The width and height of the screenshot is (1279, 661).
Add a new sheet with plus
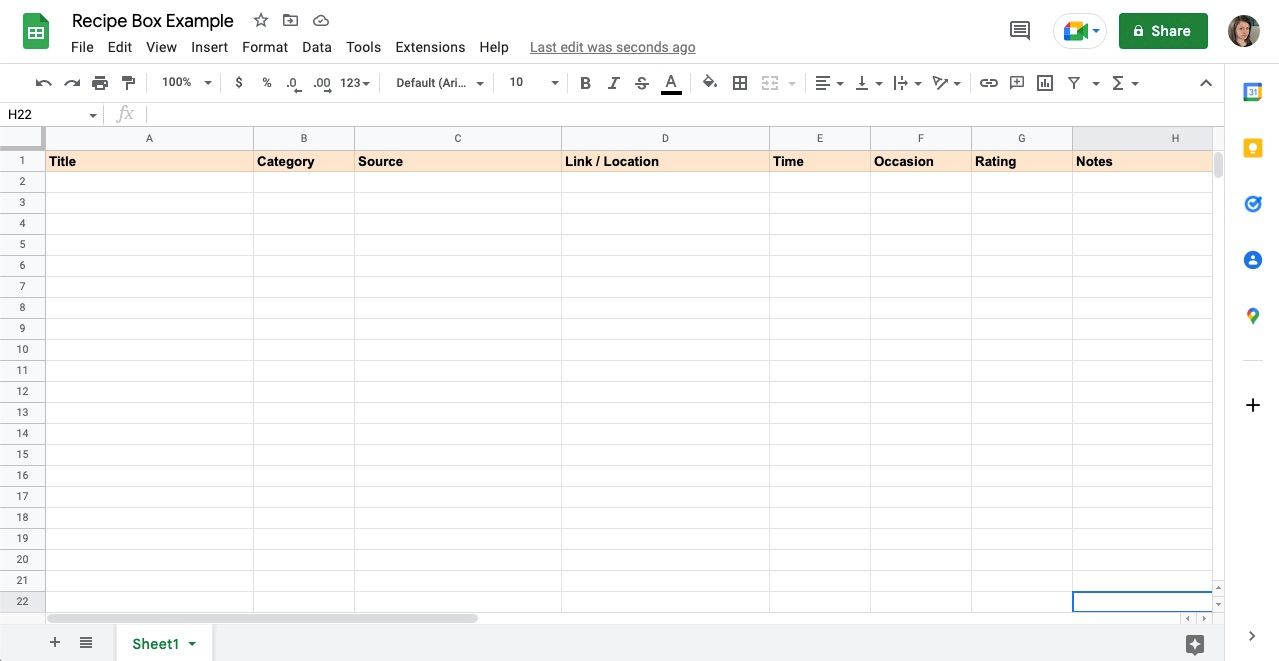[x=55, y=643]
